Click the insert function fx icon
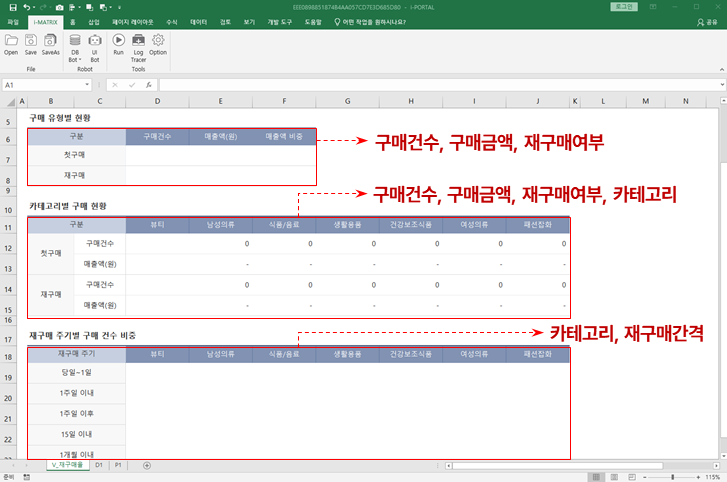 pyautogui.click(x=148, y=85)
